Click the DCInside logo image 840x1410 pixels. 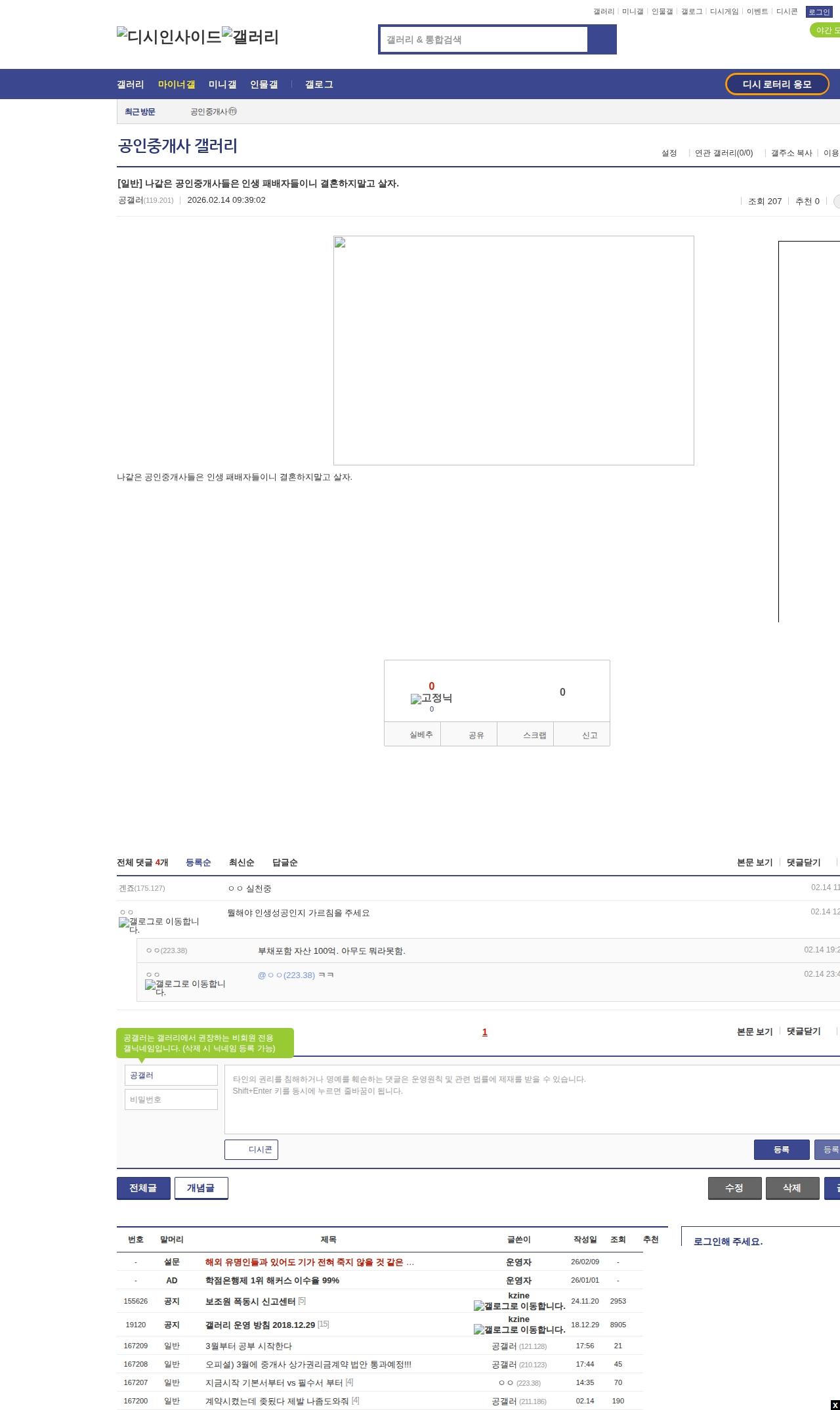tap(169, 37)
